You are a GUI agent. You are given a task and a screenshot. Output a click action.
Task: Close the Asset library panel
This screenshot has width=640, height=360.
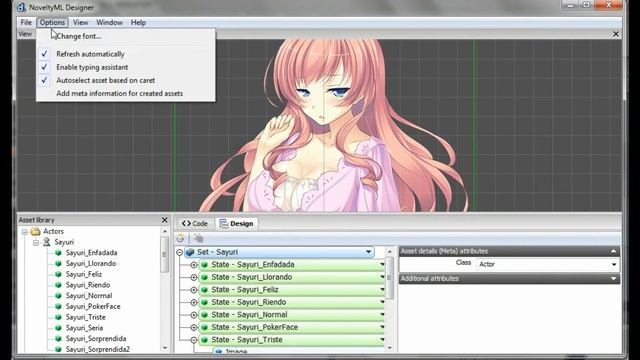tap(164, 220)
